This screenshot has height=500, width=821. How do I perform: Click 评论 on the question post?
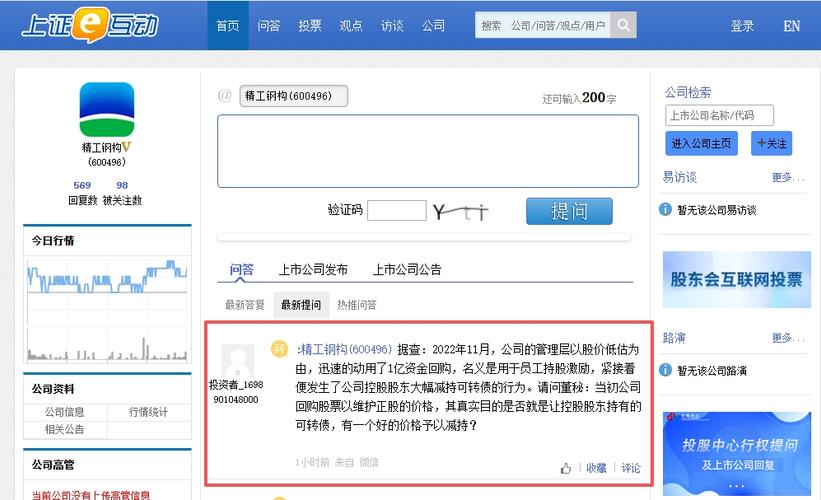click(630, 468)
